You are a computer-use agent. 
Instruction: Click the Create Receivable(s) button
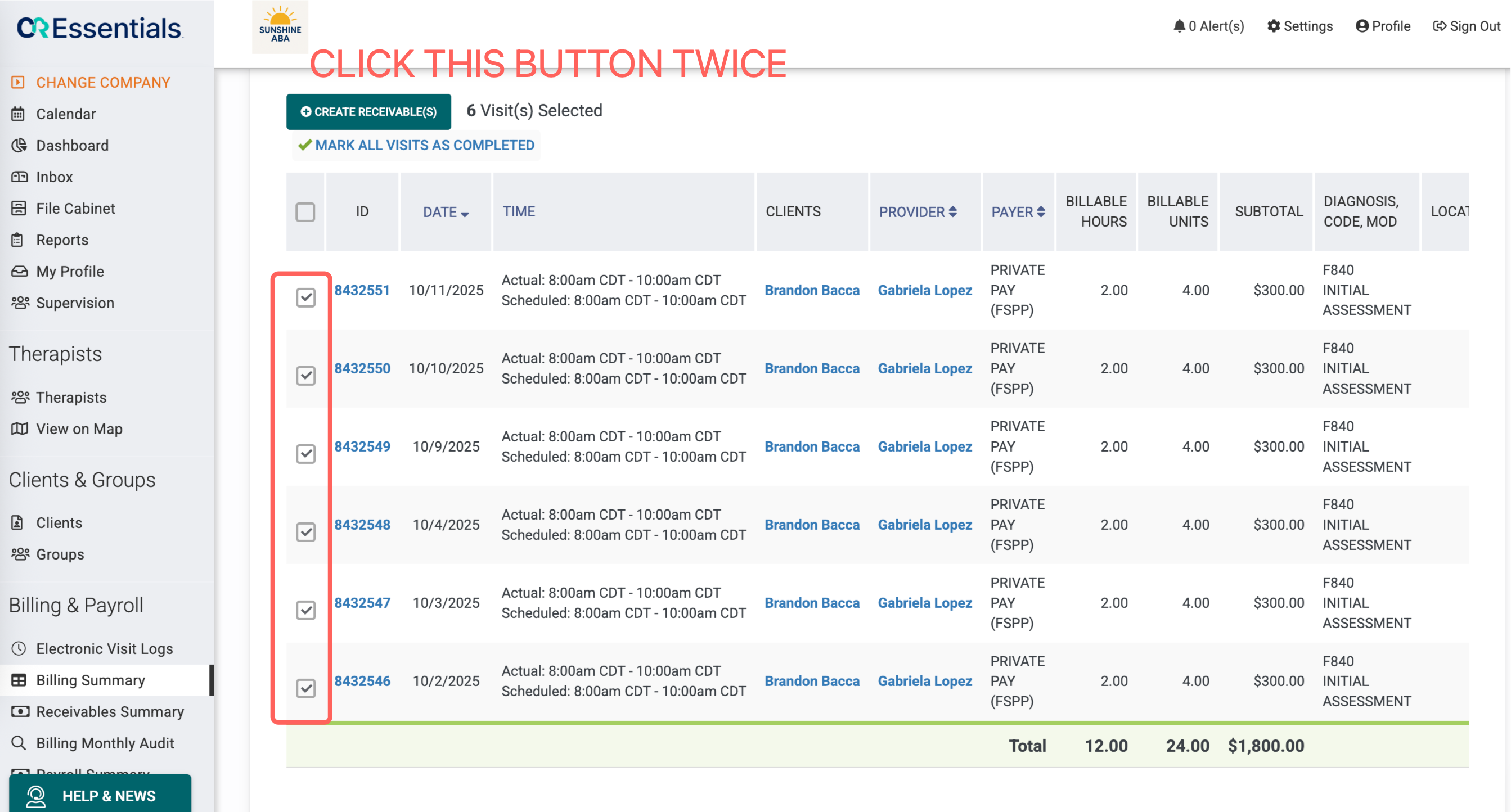point(368,111)
